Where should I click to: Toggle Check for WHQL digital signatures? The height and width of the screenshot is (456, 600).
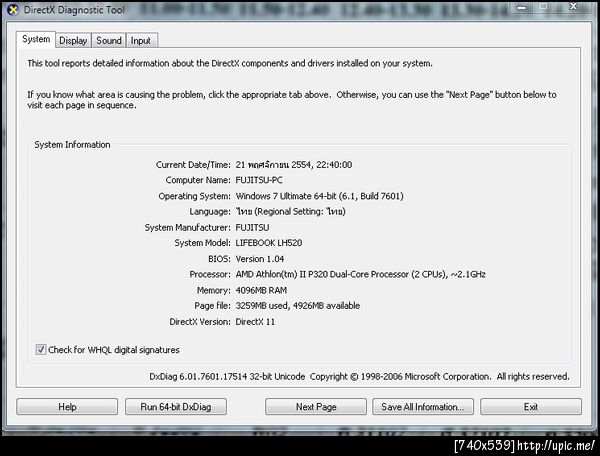pyautogui.click(x=41, y=350)
